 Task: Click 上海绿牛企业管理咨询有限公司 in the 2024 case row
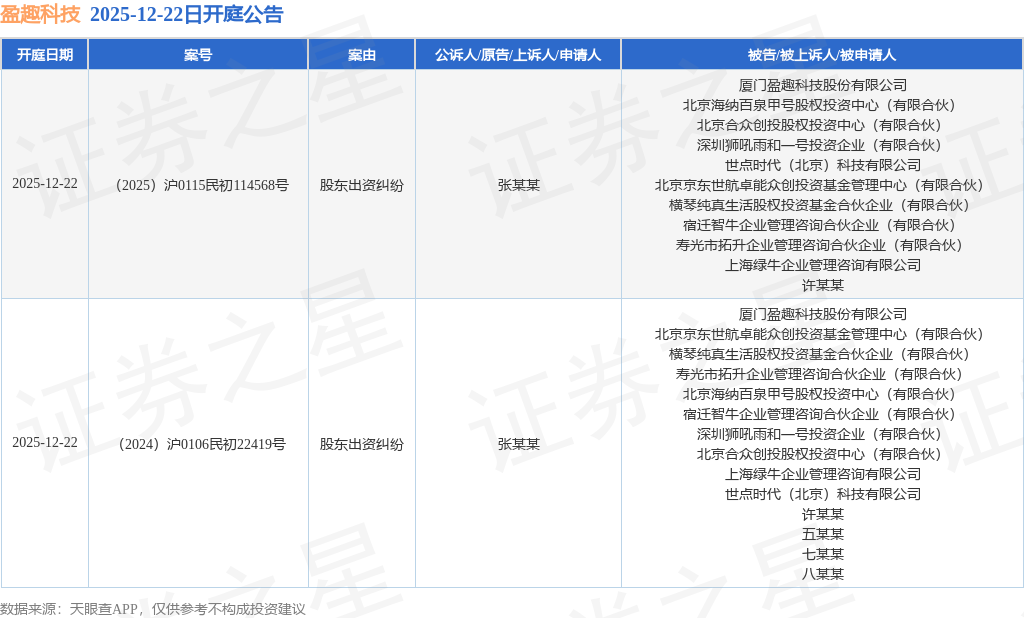(822, 474)
